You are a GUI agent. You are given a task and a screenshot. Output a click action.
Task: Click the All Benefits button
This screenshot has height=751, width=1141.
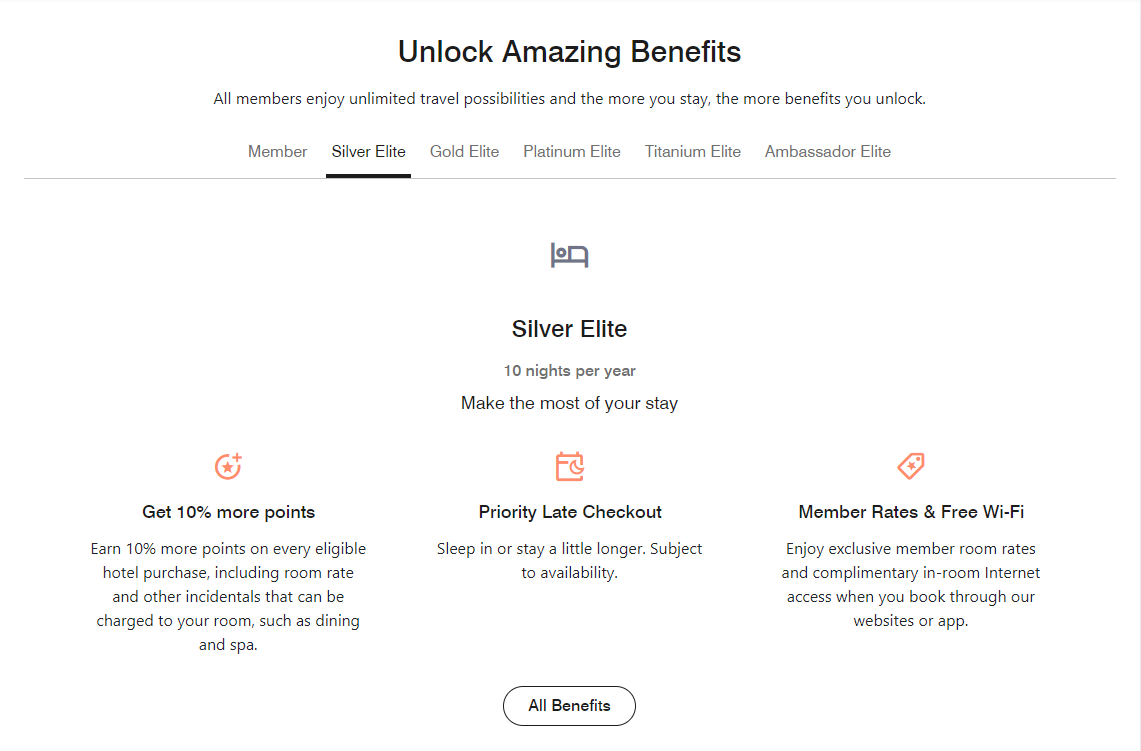coord(569,705)
